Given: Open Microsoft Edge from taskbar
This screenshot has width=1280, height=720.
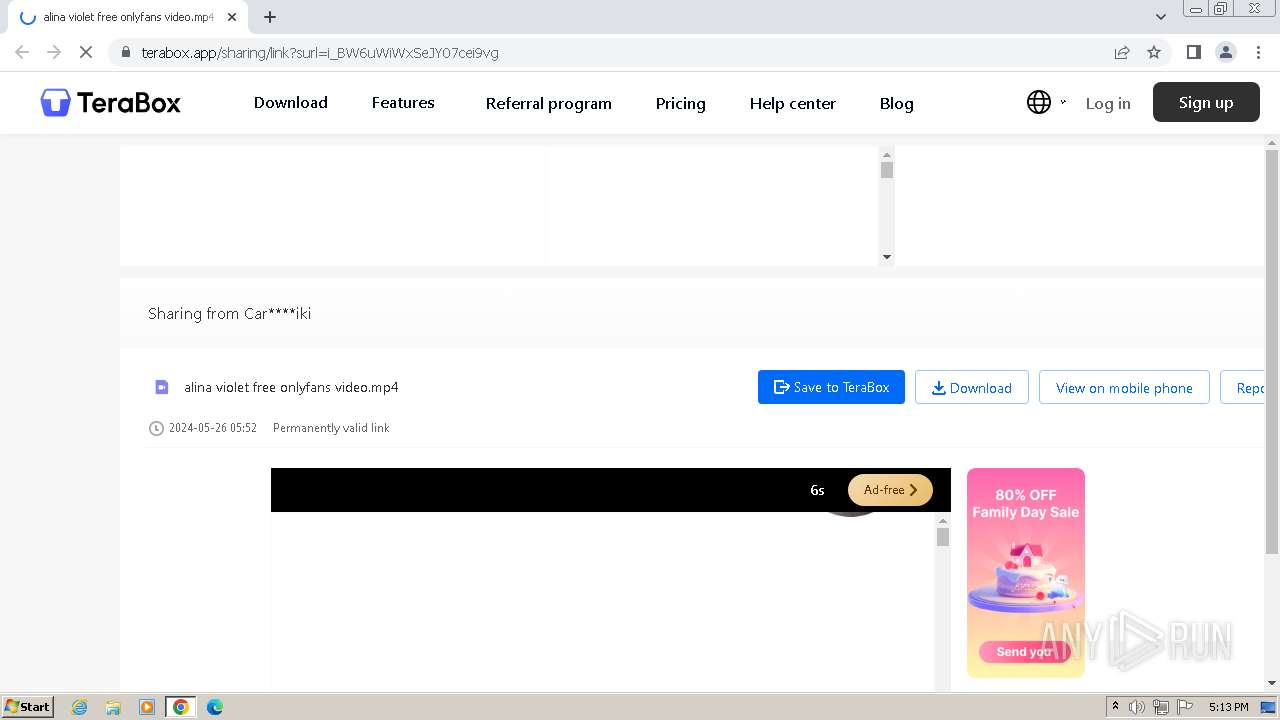Looking at the screenshot, I should point(214,707).
